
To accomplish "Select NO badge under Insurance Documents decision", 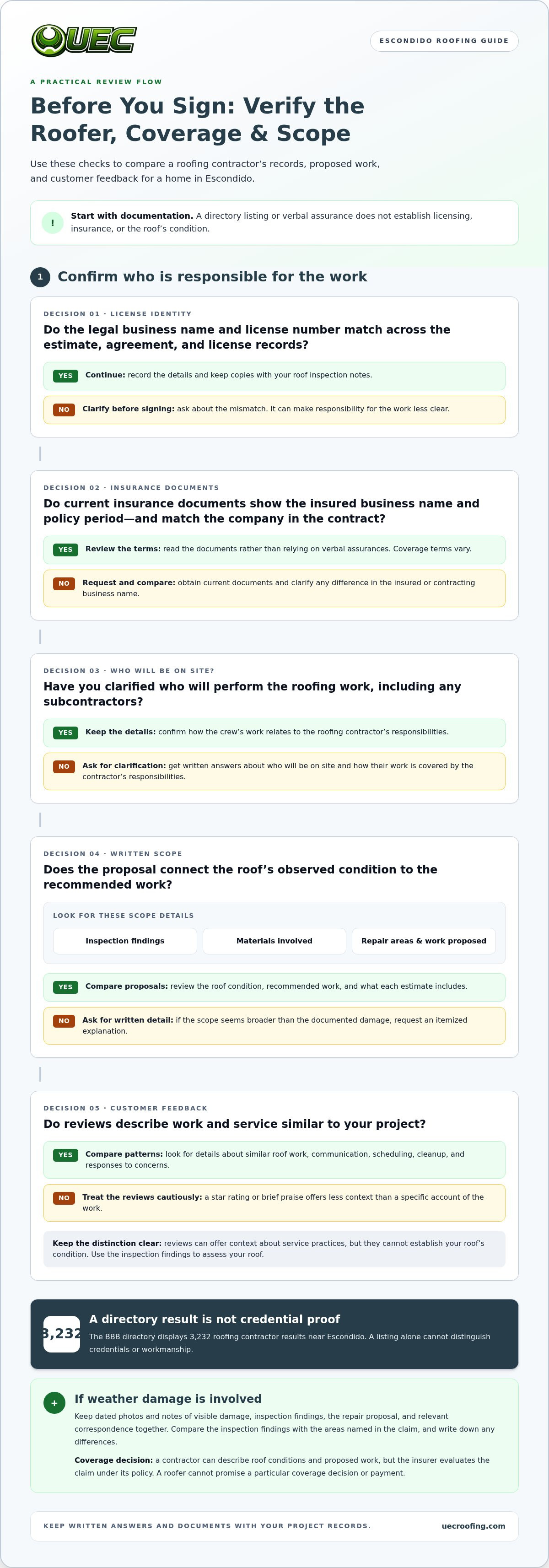I will pos(64,584).
